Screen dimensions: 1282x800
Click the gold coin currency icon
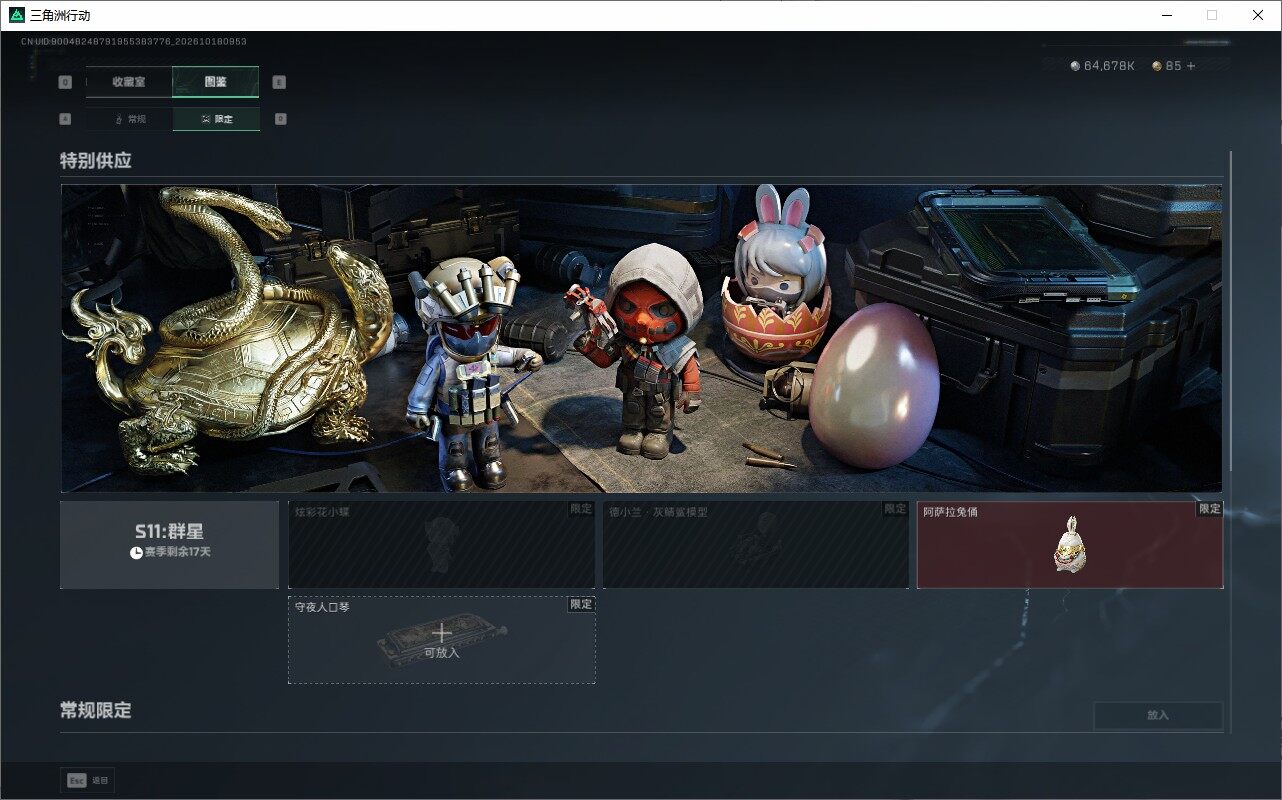pos(1157,66)
